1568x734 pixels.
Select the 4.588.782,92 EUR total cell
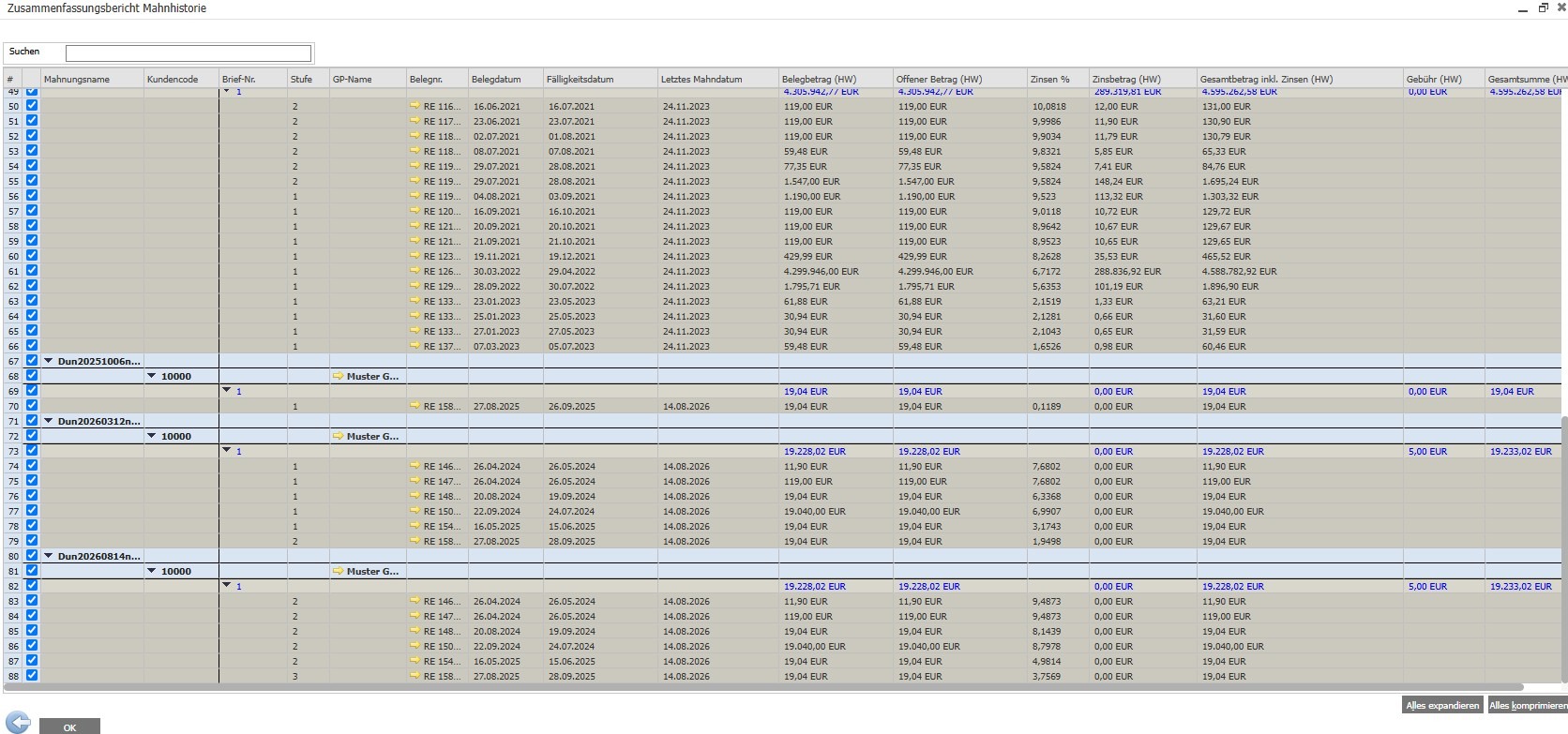click(1300, 271)
